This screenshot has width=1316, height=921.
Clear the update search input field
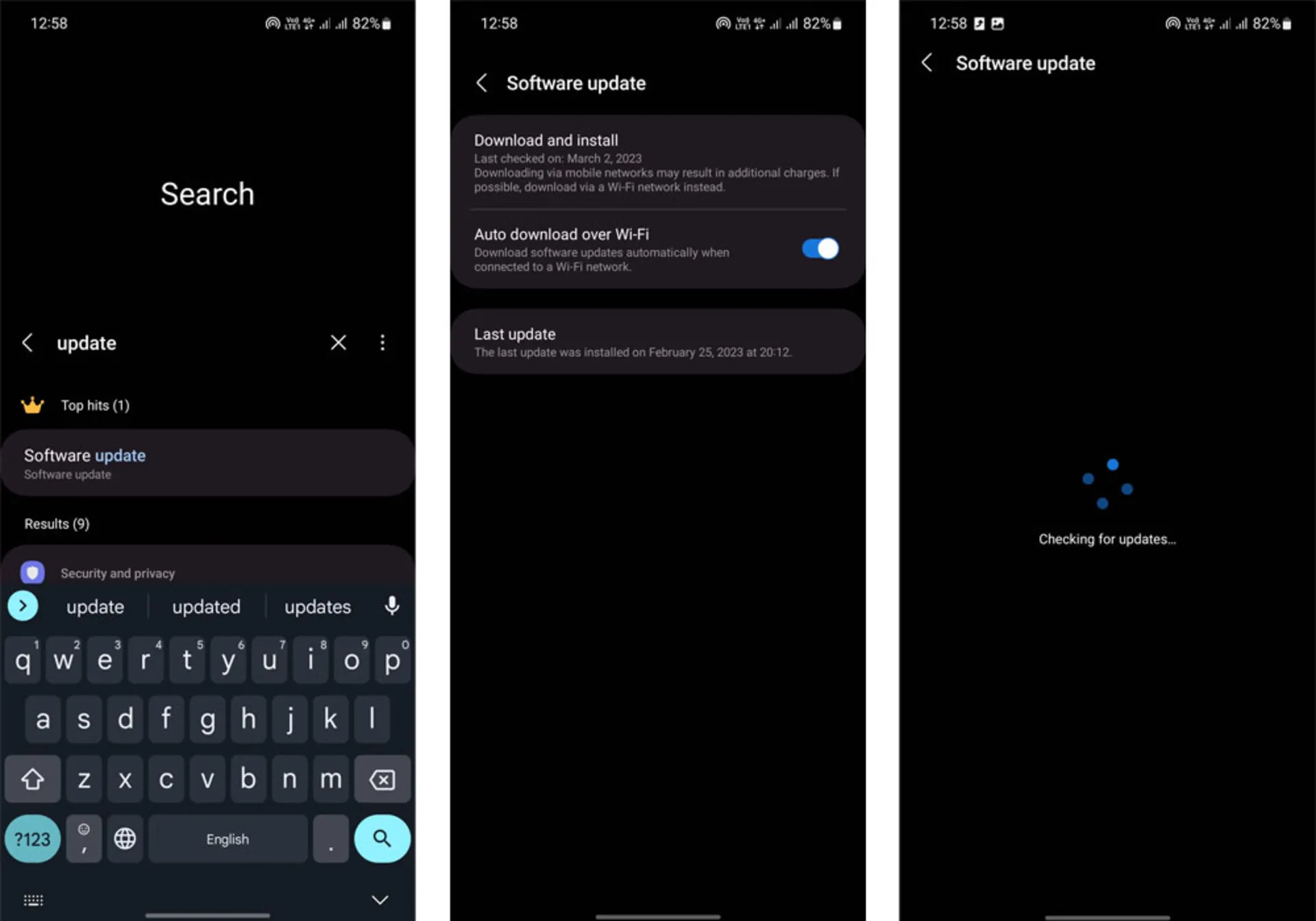[339, 343]
